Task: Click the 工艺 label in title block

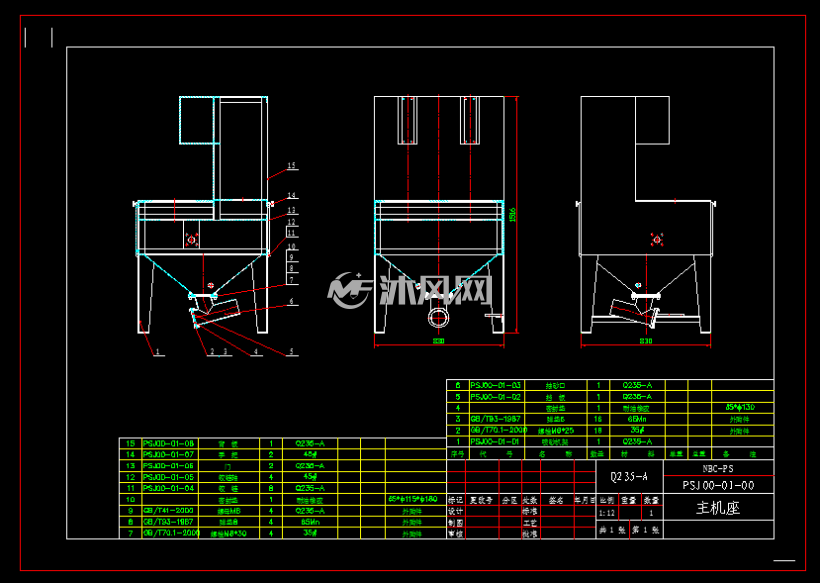Action: (x=530, y=522)
